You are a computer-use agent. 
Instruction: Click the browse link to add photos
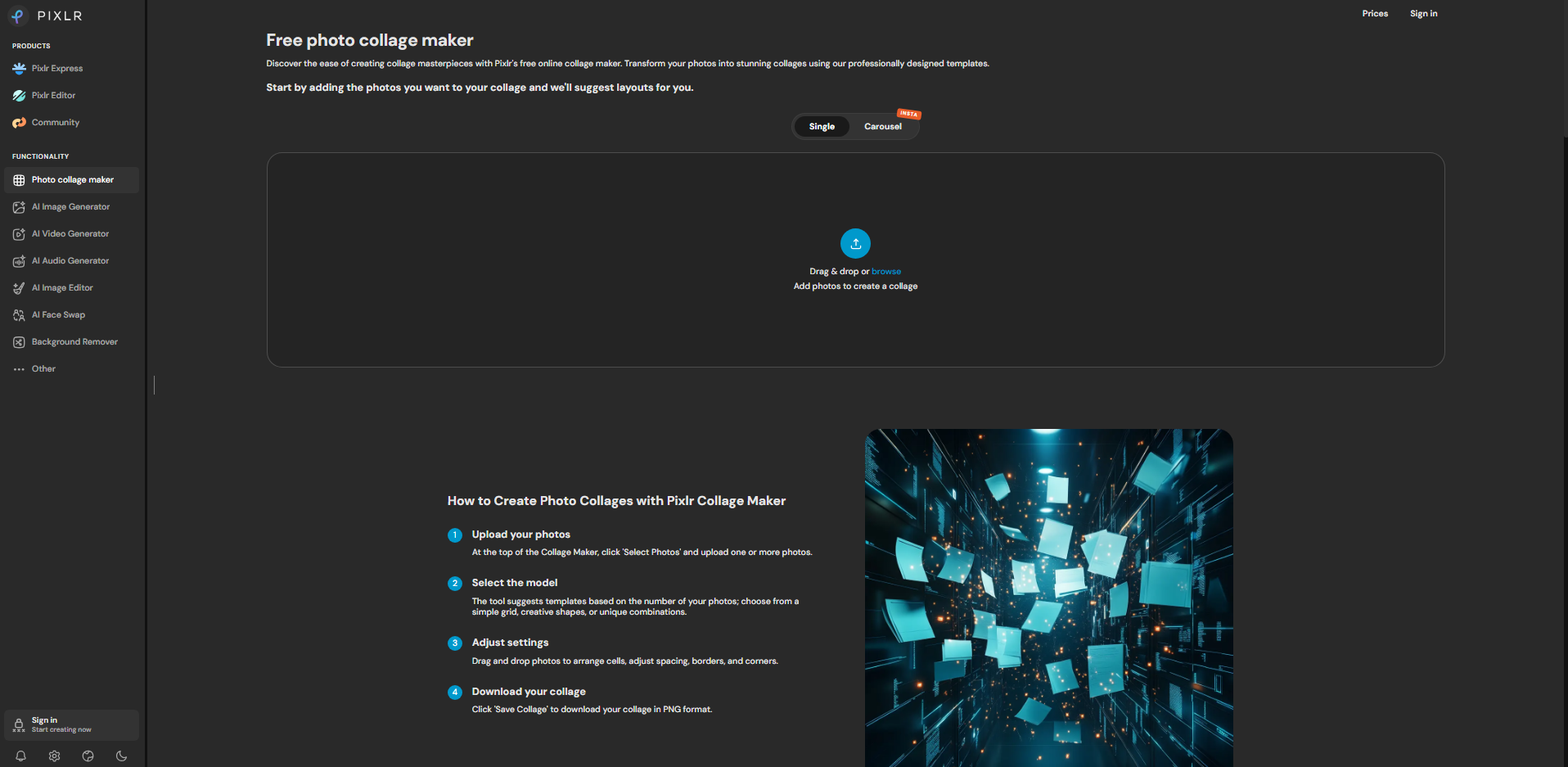point(886,272)
